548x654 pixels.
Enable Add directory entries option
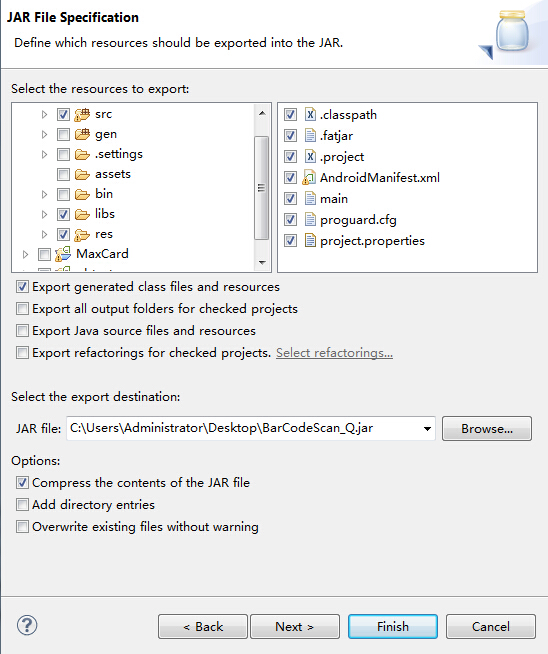22,505
